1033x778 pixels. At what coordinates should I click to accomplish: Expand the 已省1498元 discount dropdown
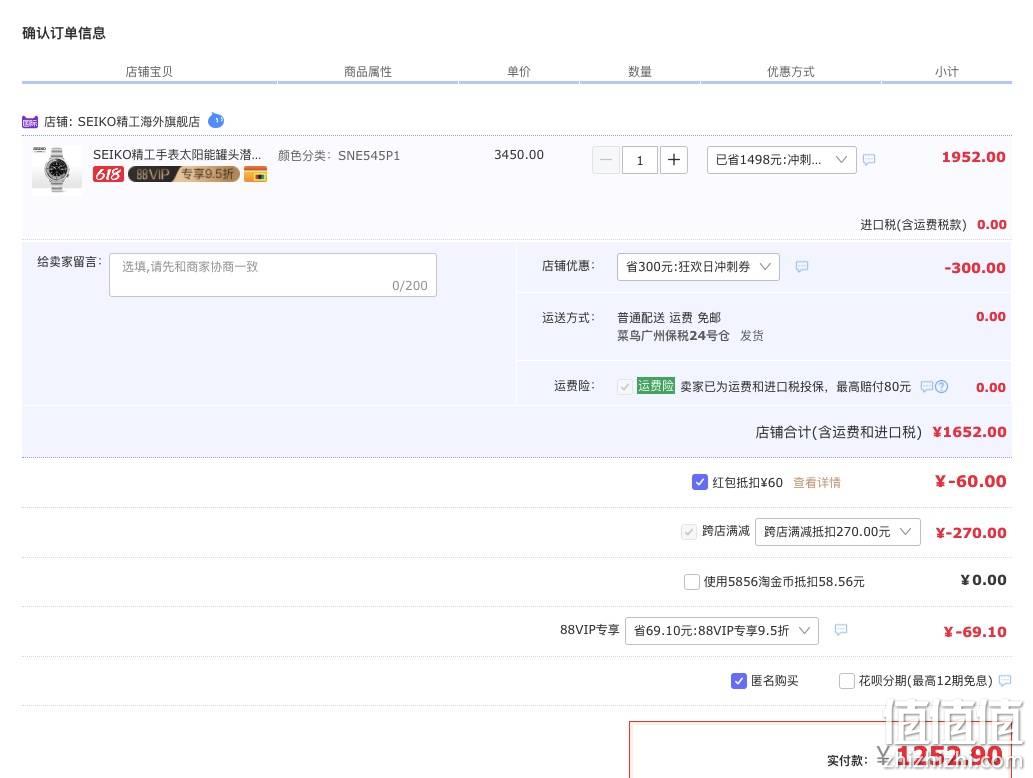[x=781, y=160]
